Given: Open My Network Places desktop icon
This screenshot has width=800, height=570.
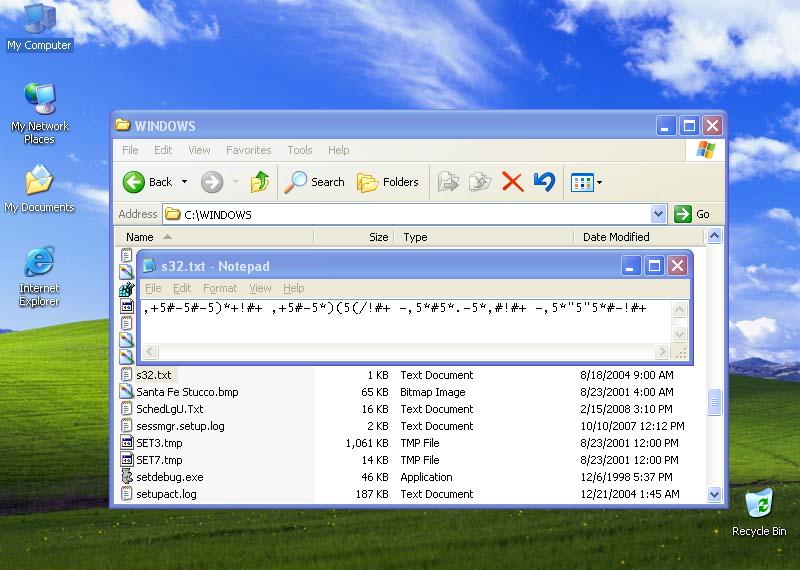Looking at the screenshot, I should pyautogui.click(x=39, y=114).
